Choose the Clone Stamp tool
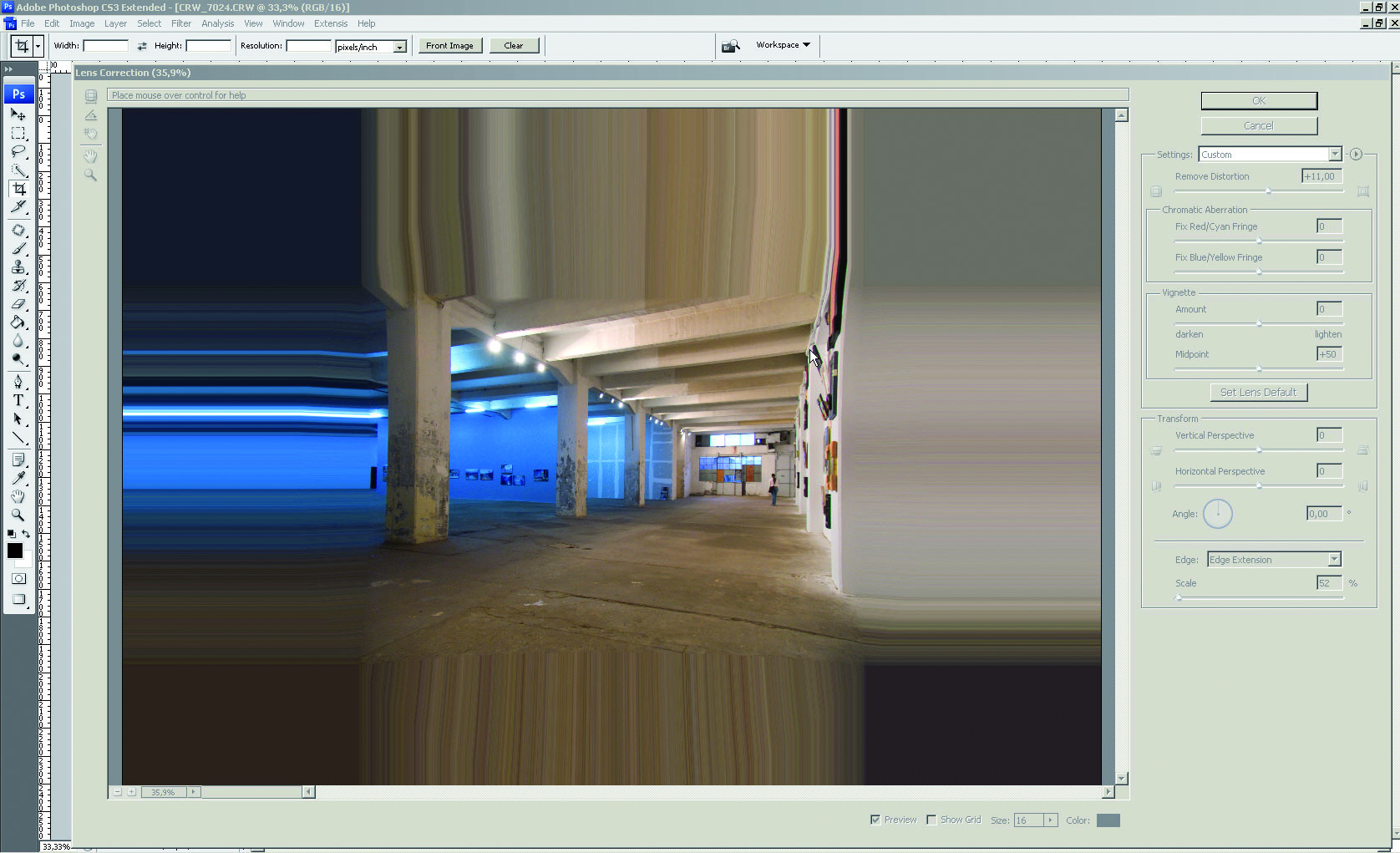Screen dimensions: 1400x853 18,267
